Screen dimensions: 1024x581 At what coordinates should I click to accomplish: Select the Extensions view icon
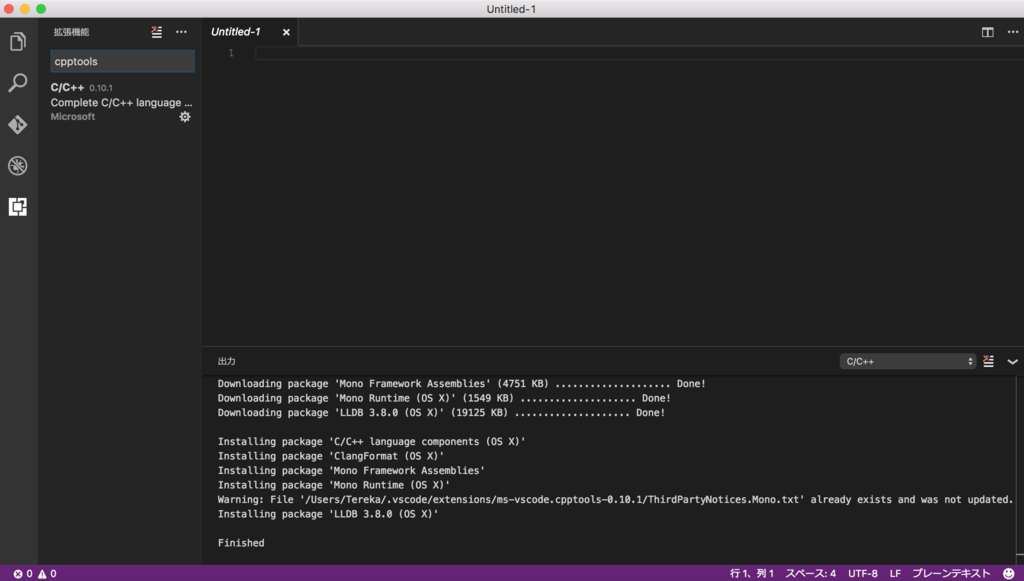click(18, 207)
